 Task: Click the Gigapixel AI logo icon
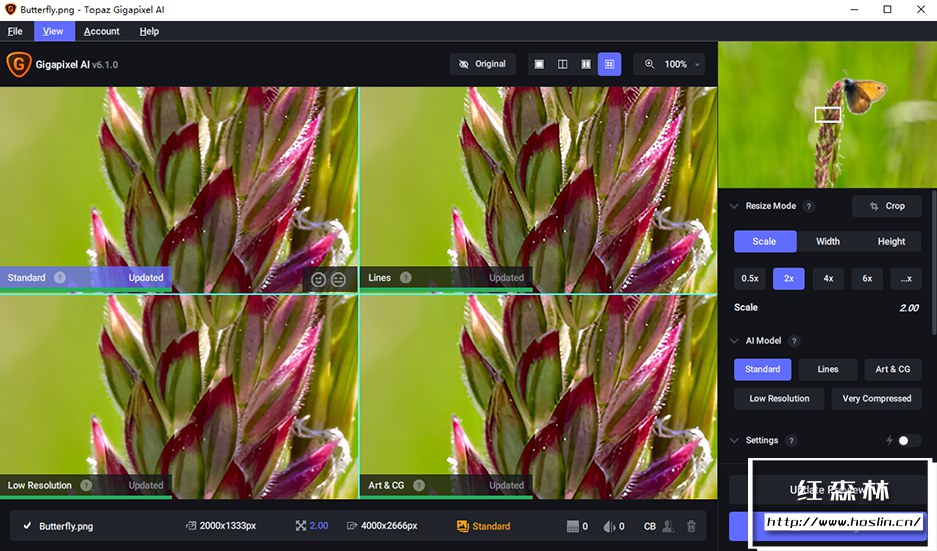(19, 64)
